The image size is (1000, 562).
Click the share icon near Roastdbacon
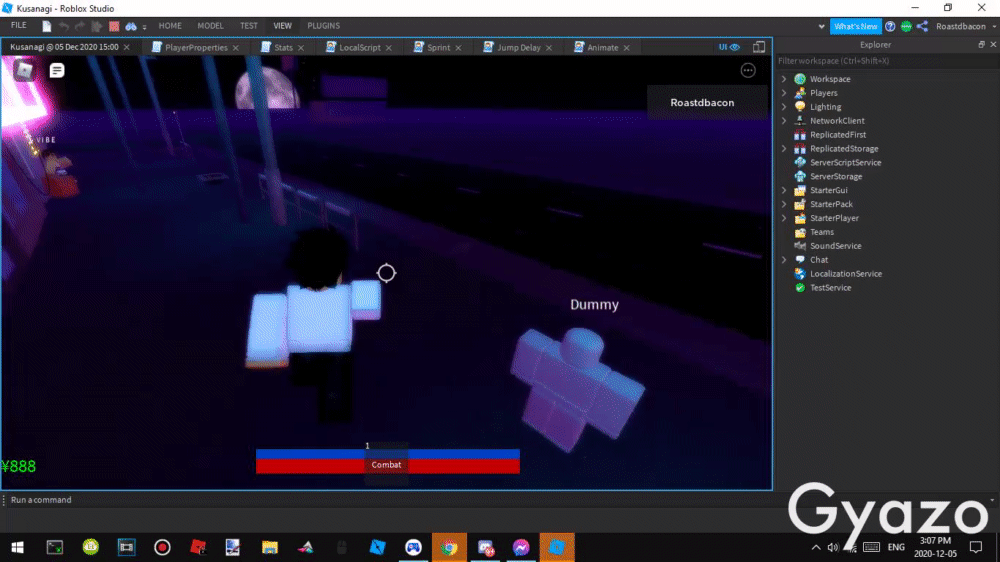(x=922, y=26)
